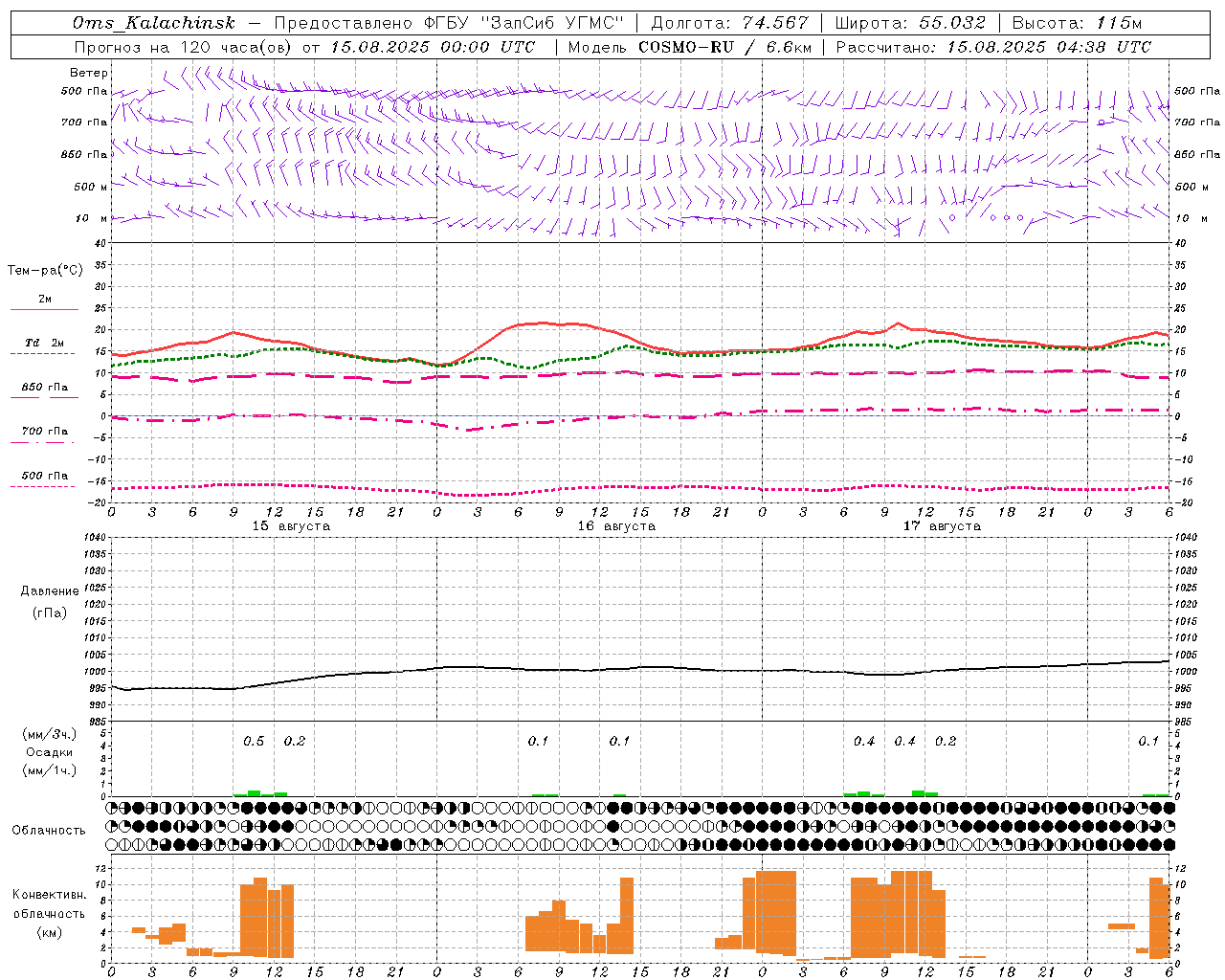Click the 15 августа date label
Screen dimensions: 1225x980
click(291, 526)
